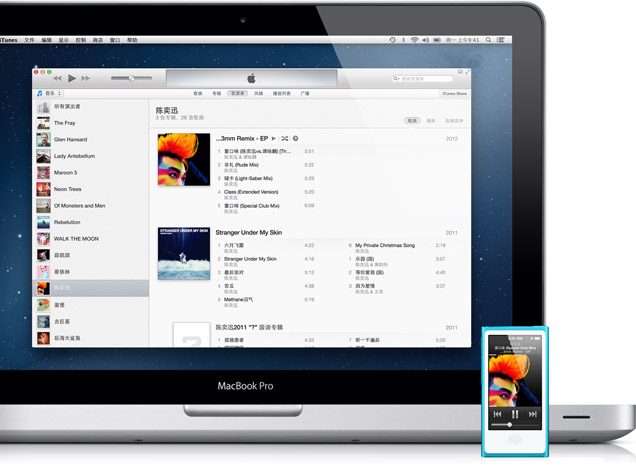
Task: Open the 显示 menu in menu bar
Action: coord(64,40)
